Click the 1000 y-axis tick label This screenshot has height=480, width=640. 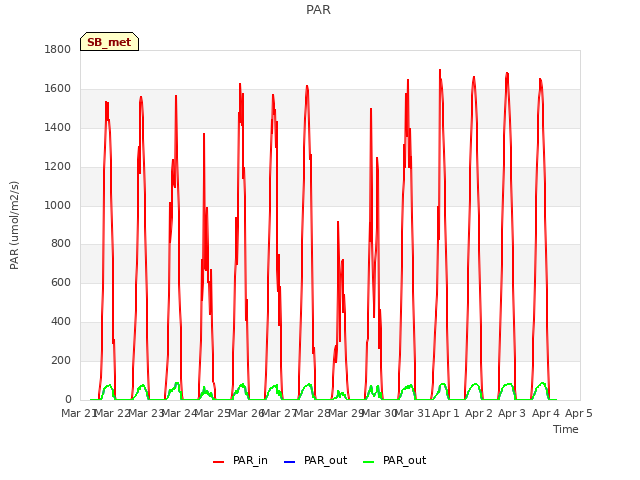pos(58,205)
